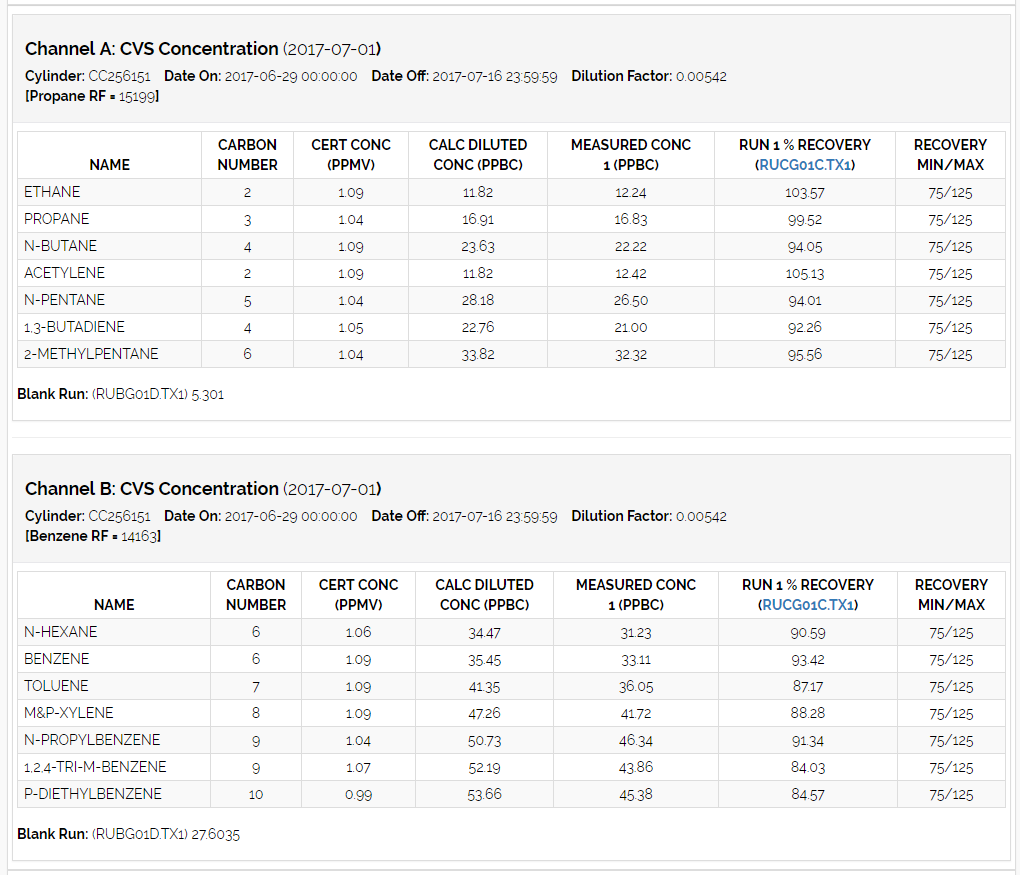Click the TOLUENE row name
This screenshot has height=875, width=1020.
point(56,686)
